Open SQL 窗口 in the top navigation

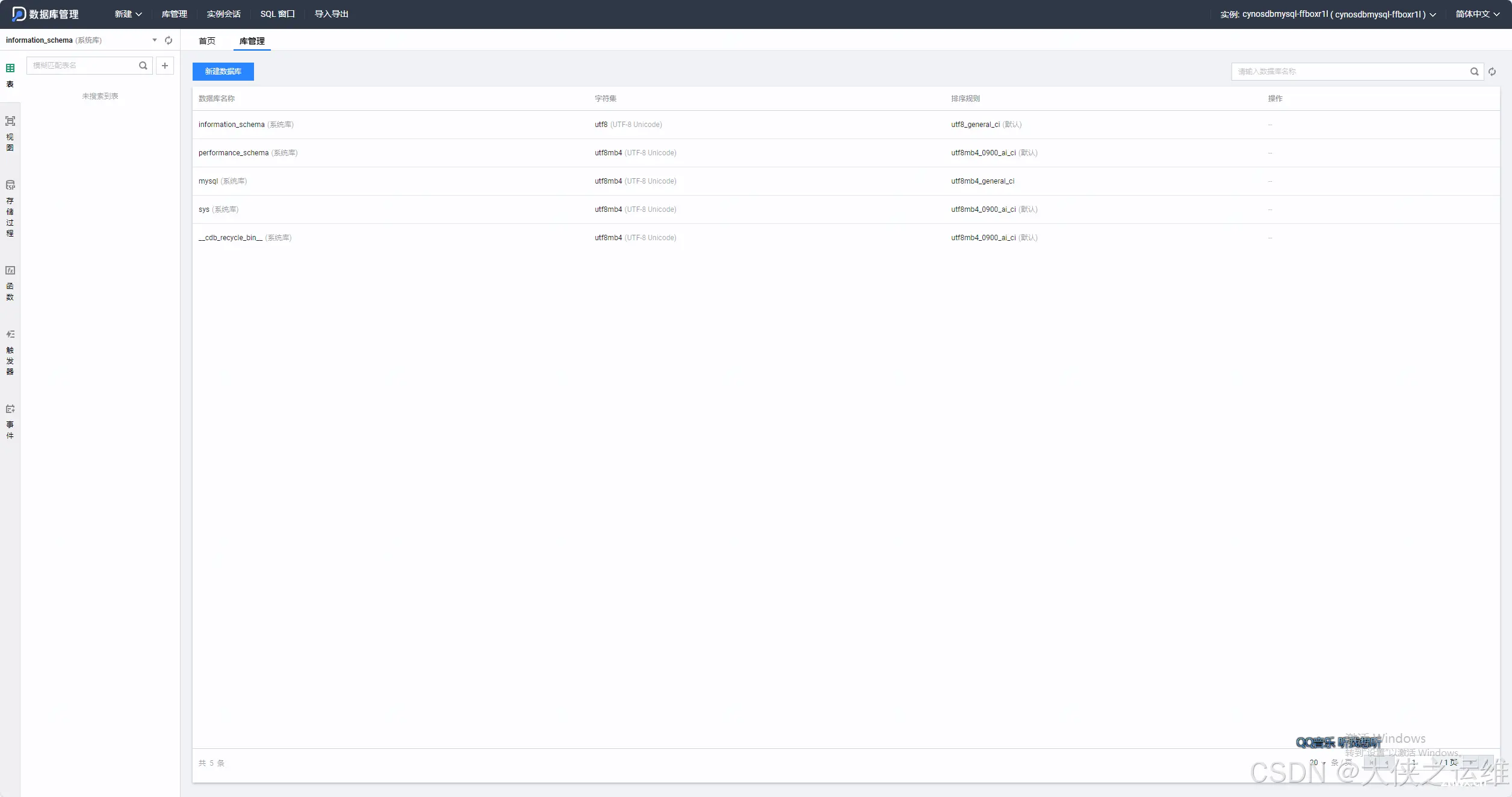277,14
